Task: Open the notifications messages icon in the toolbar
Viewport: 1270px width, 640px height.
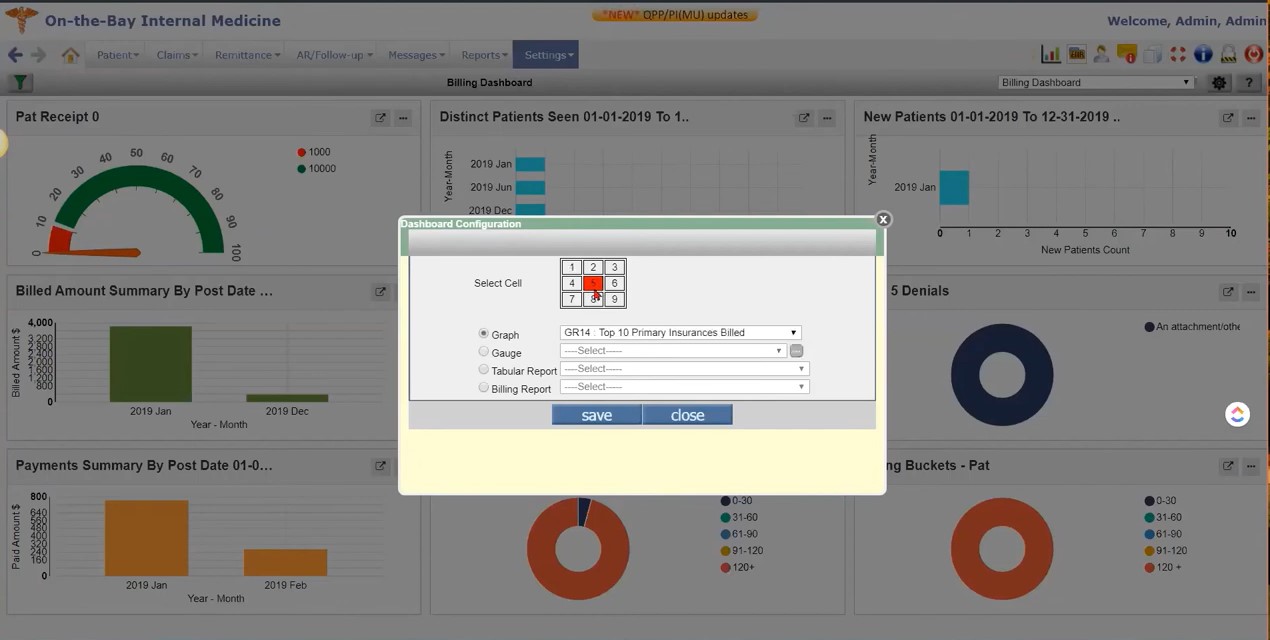Action: 1126,55
